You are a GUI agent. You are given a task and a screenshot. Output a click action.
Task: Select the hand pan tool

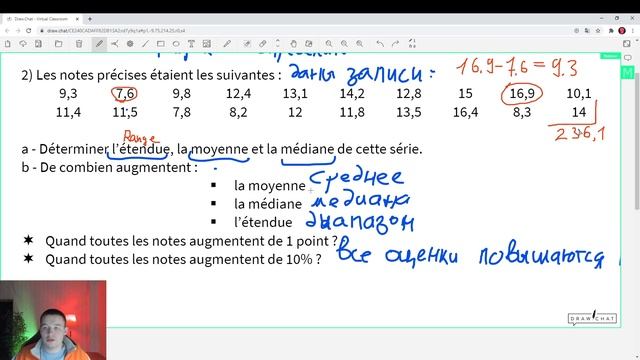pos(293,44)
